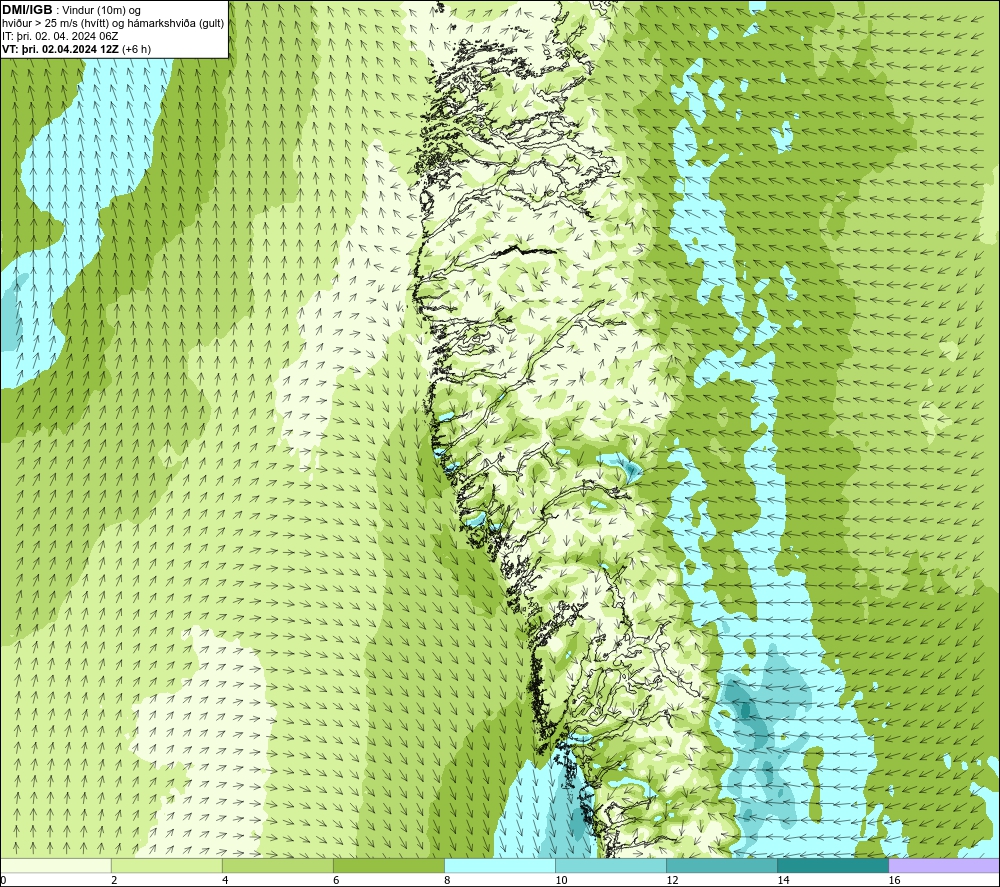Select the 12–14 m/s teal swatch
Viewport: 1000px width, 887px height.
[x=721, y=865]
